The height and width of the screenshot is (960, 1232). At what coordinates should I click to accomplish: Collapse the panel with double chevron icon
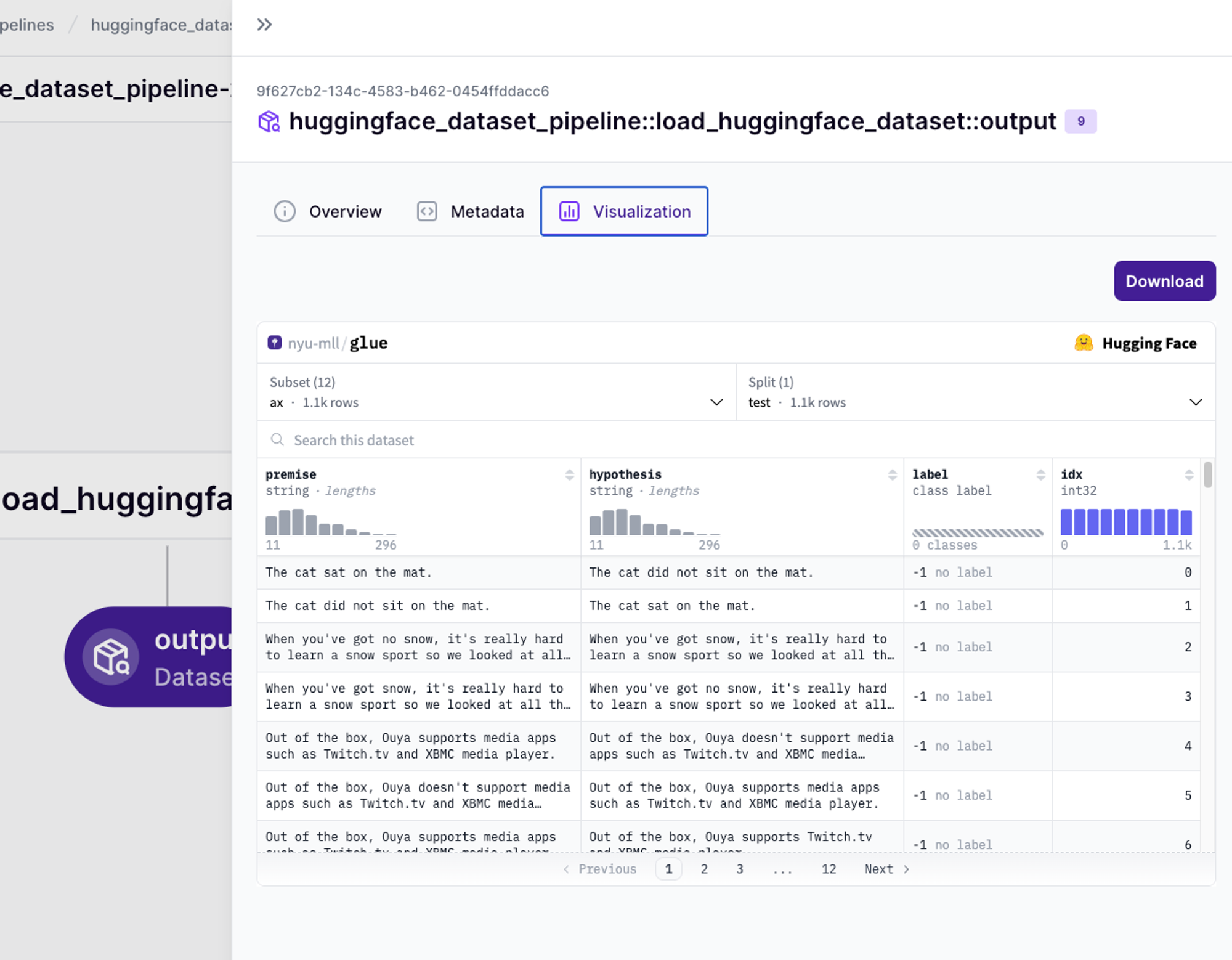[264, 25]
